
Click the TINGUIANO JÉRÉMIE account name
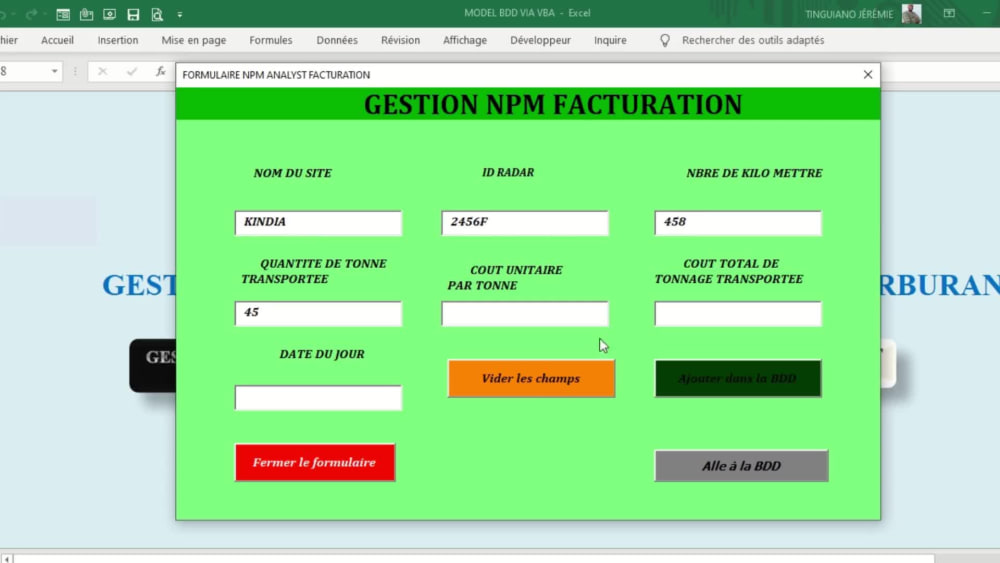click(x=849, y=14)
